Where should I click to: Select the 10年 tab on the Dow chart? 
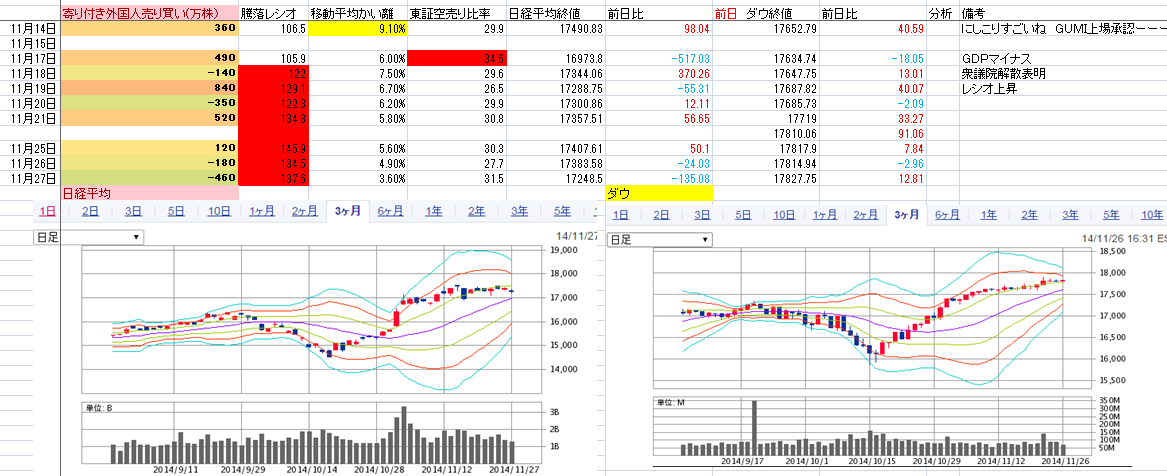[1152, 215]
